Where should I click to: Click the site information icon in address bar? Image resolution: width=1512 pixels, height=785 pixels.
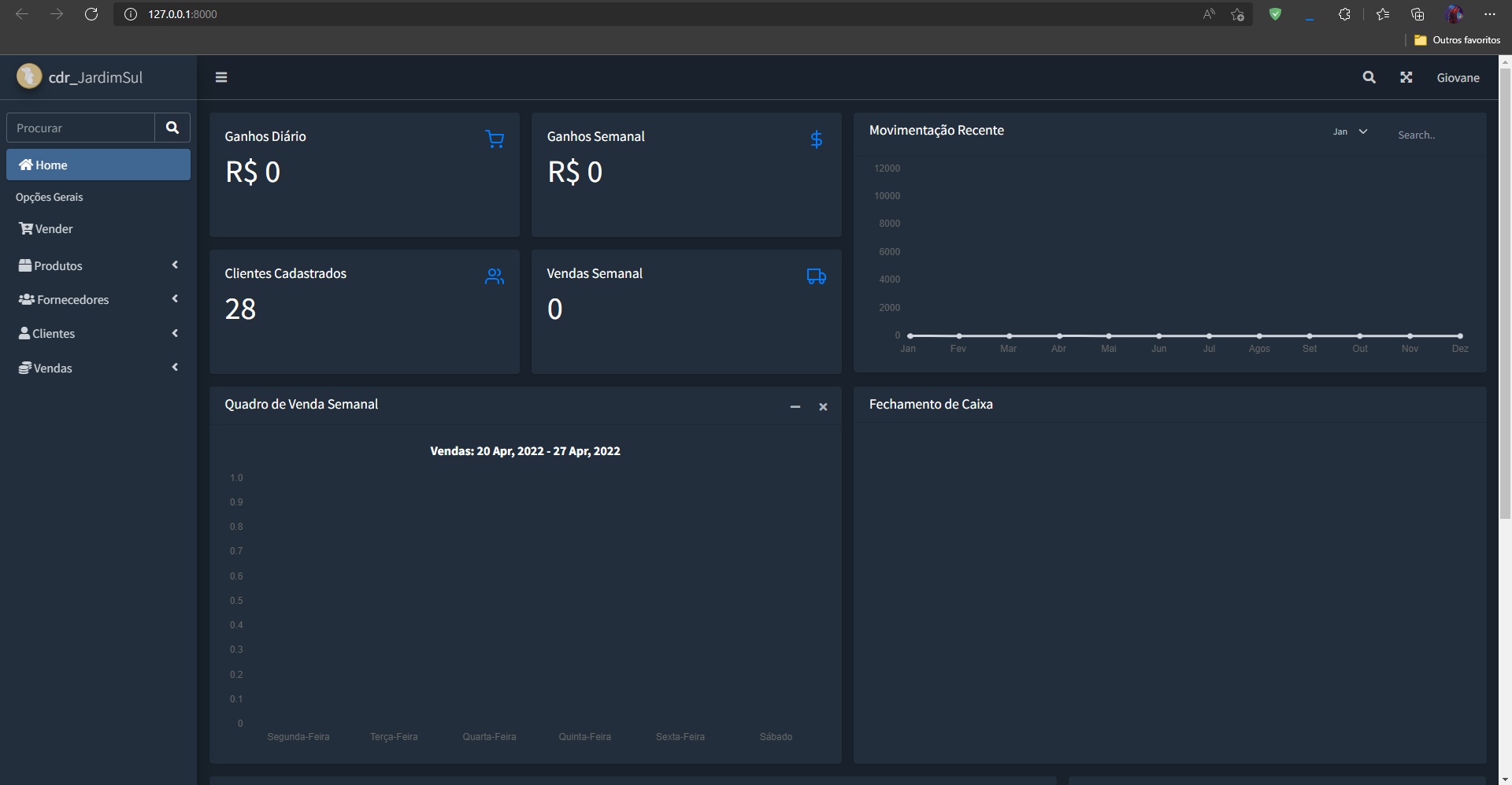(131, 14)
